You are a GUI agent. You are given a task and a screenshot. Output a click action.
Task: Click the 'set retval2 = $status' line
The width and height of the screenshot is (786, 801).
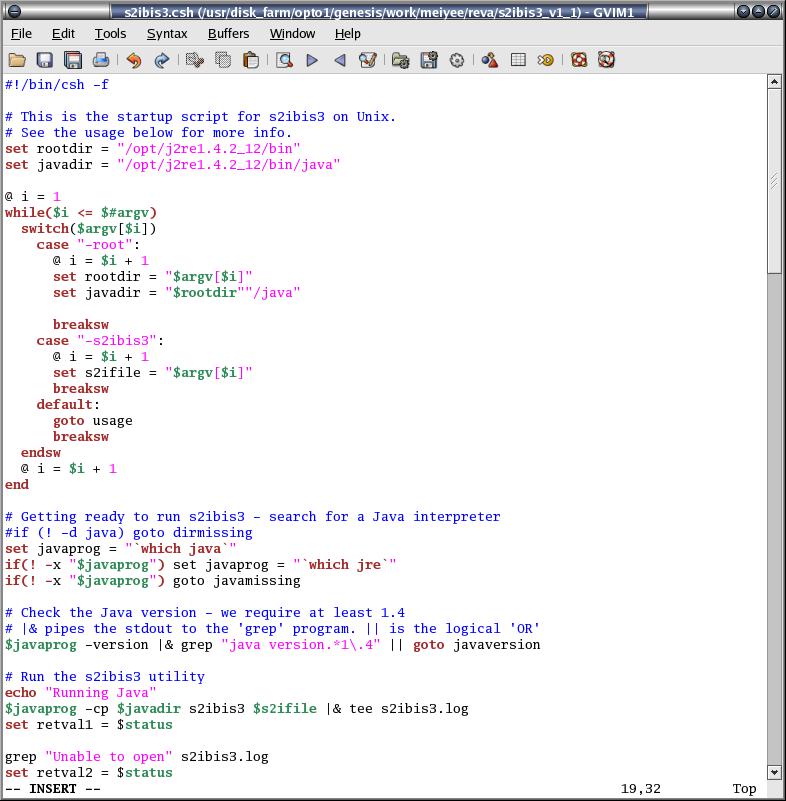[89, 772]
